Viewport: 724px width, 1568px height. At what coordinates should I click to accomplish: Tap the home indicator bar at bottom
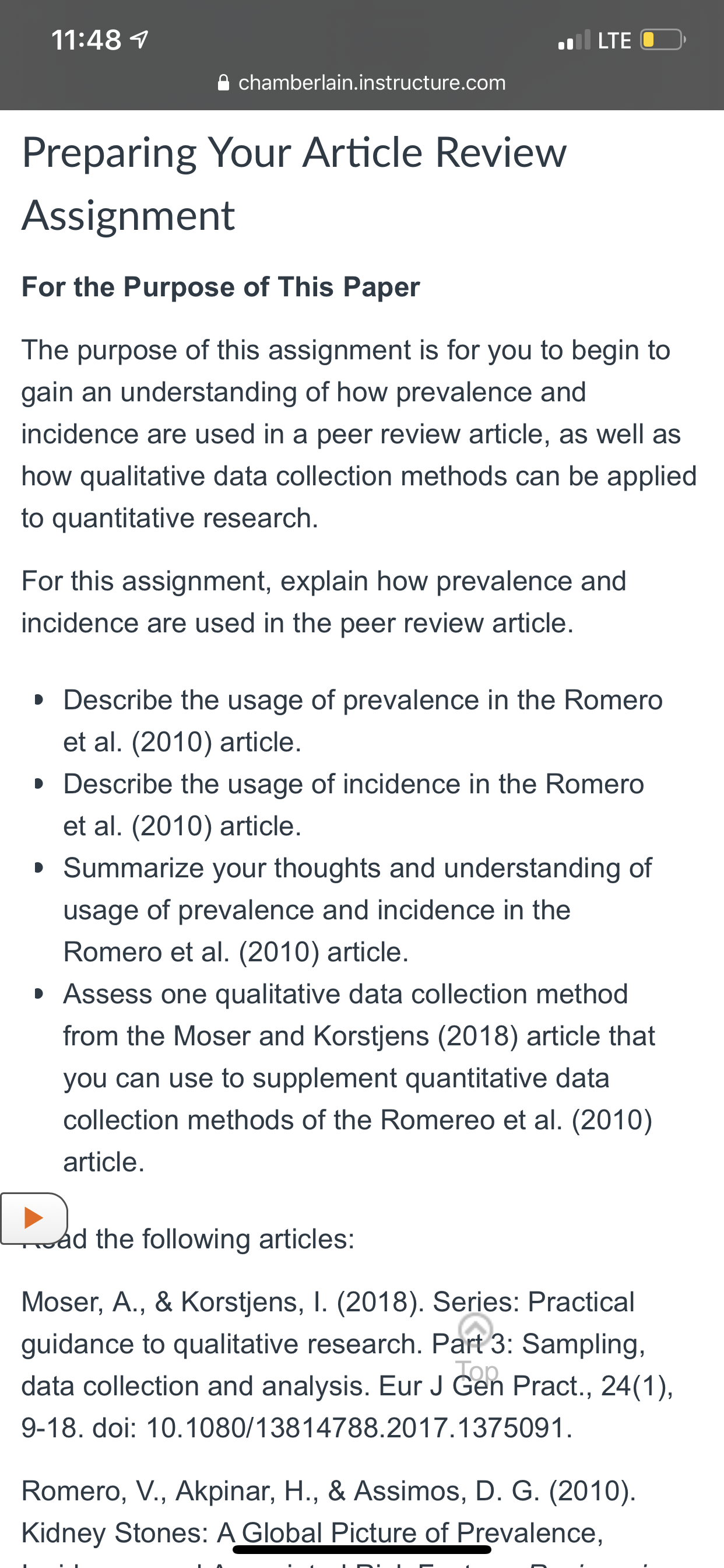click(362, 1549)
